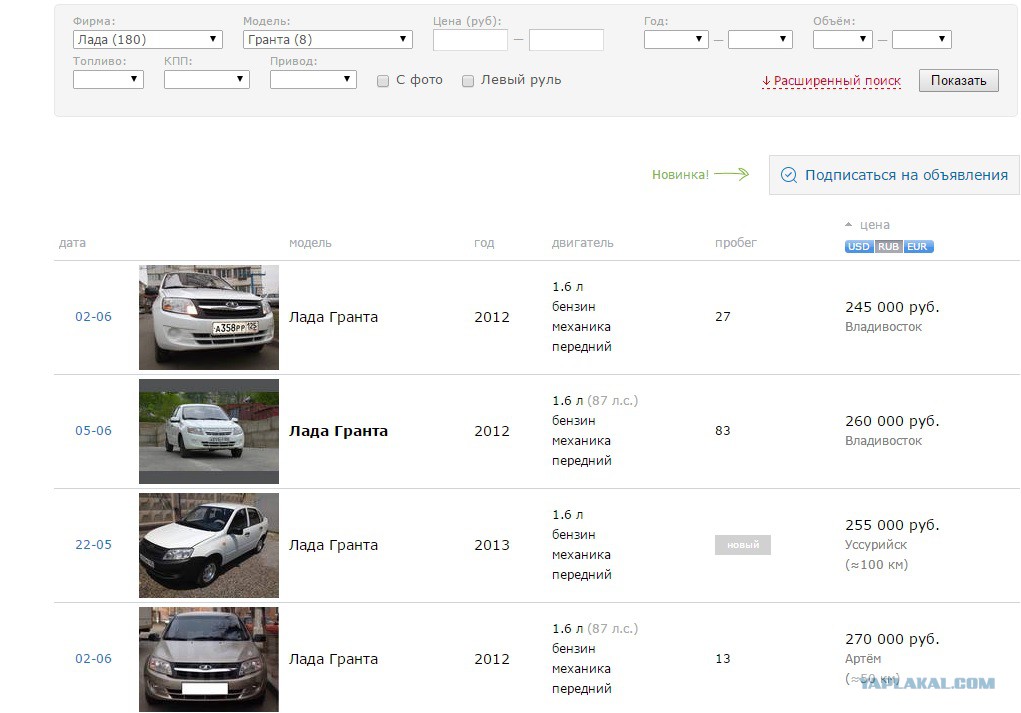Image resolution: width=1021 pixels, height=713 pixels.
Task: Click year 2013 in the Уссурийск row
Action: click(x=492, y=545)
